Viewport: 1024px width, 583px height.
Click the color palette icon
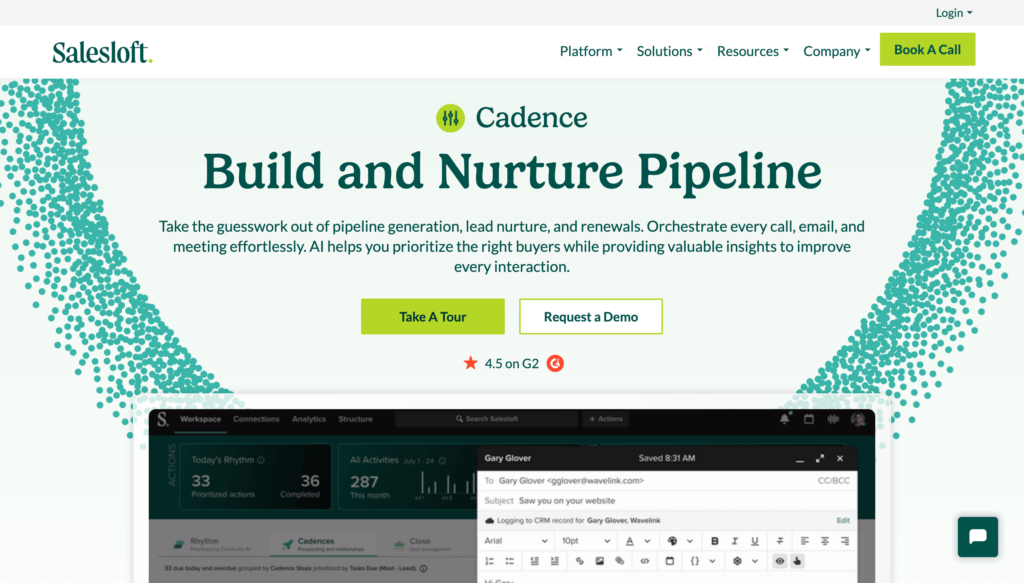coord(672,541)
